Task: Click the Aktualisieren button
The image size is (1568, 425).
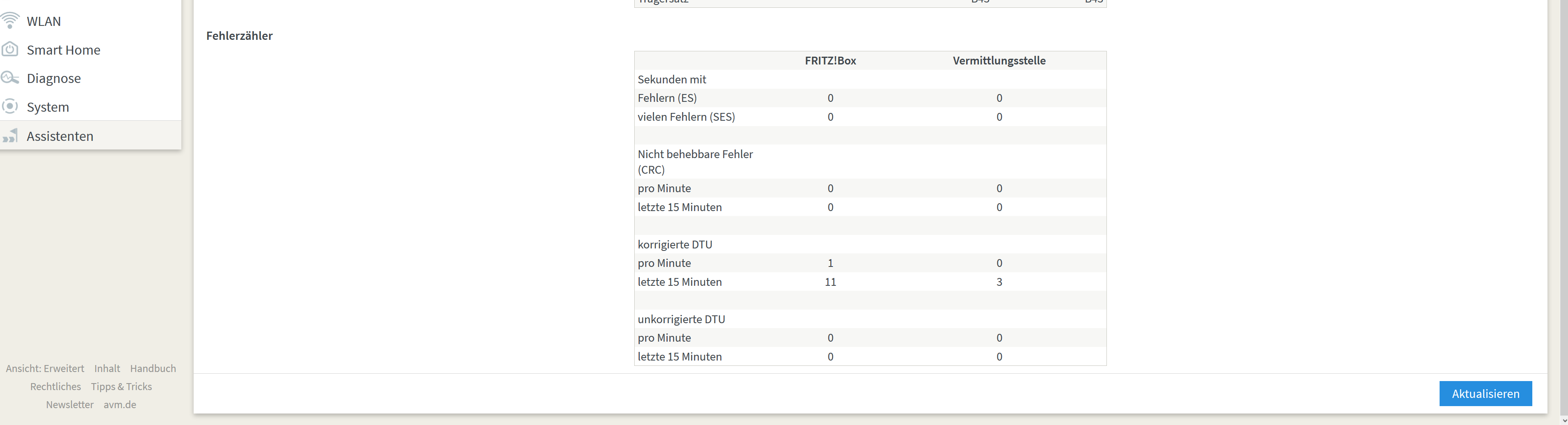Action: coord(1485,393)
